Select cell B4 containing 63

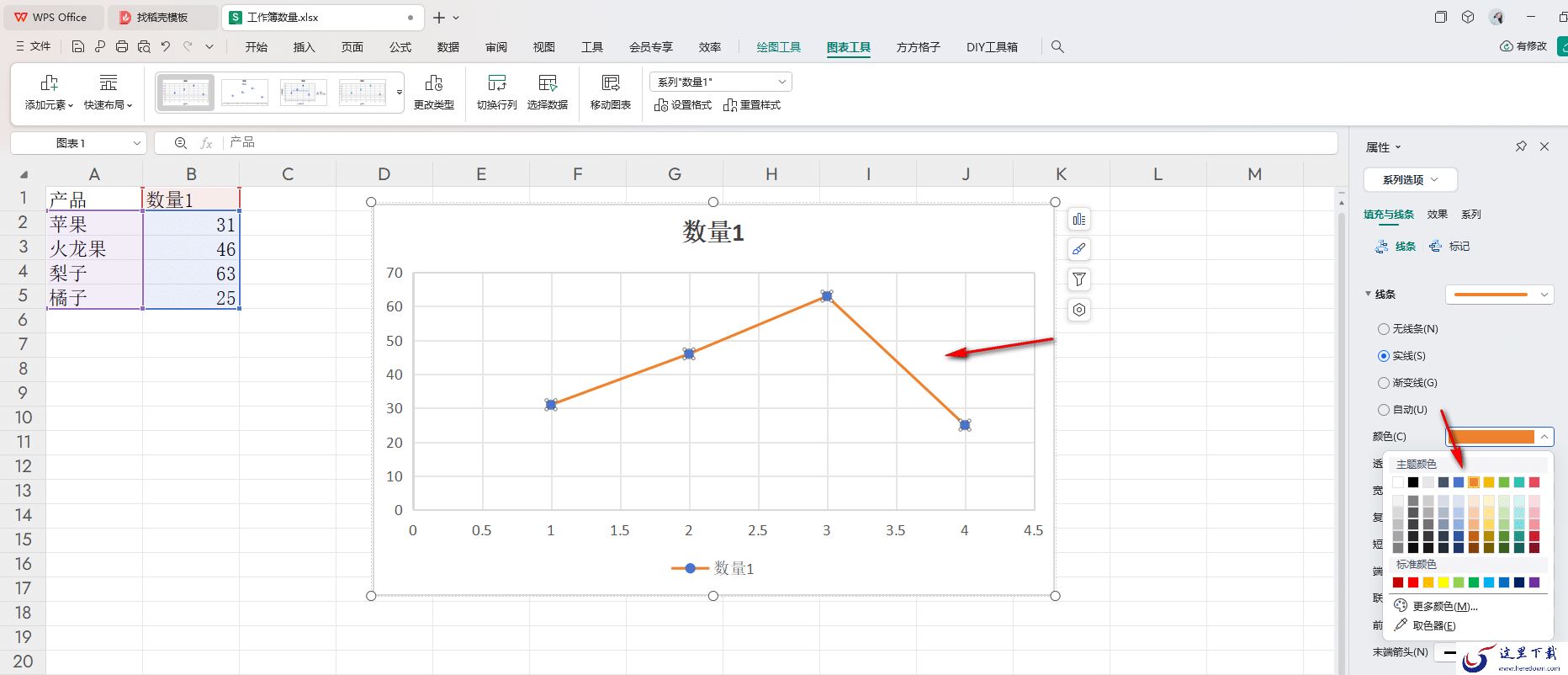(x=191, y=273)
